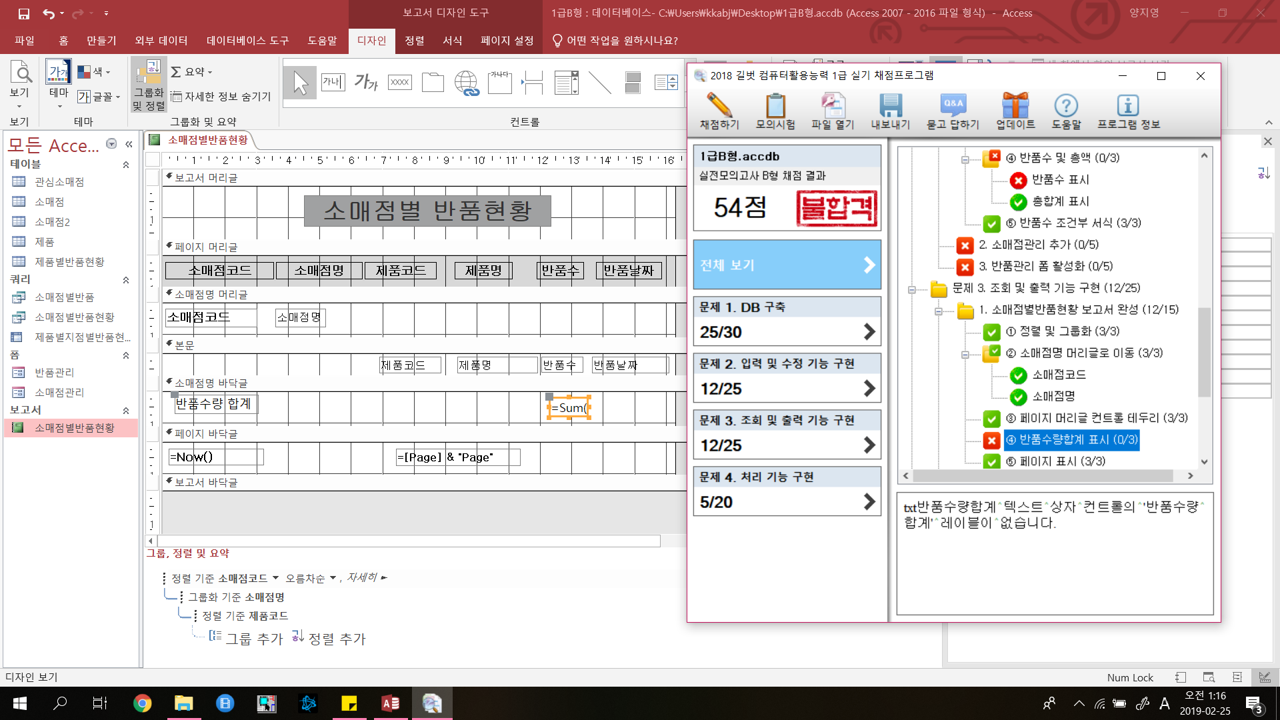The image size is (1280, 720).
Task: Open the 요약 dropdown
Action: coord(191,72)
